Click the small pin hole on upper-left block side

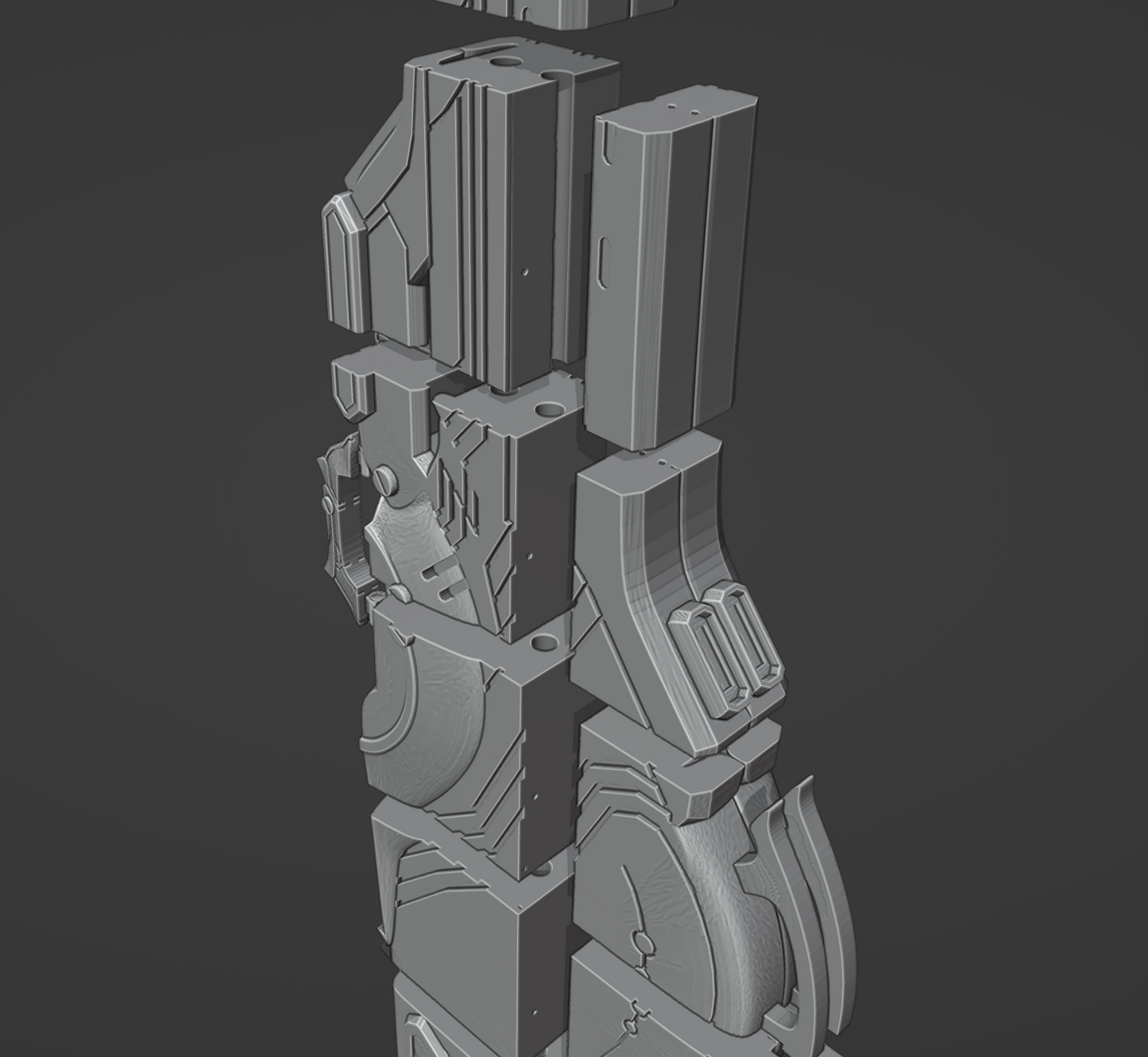click(x=525, y=272)
